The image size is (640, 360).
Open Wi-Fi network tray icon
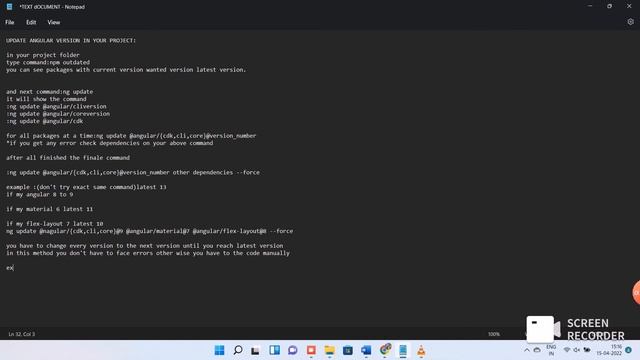click(567, 350)
